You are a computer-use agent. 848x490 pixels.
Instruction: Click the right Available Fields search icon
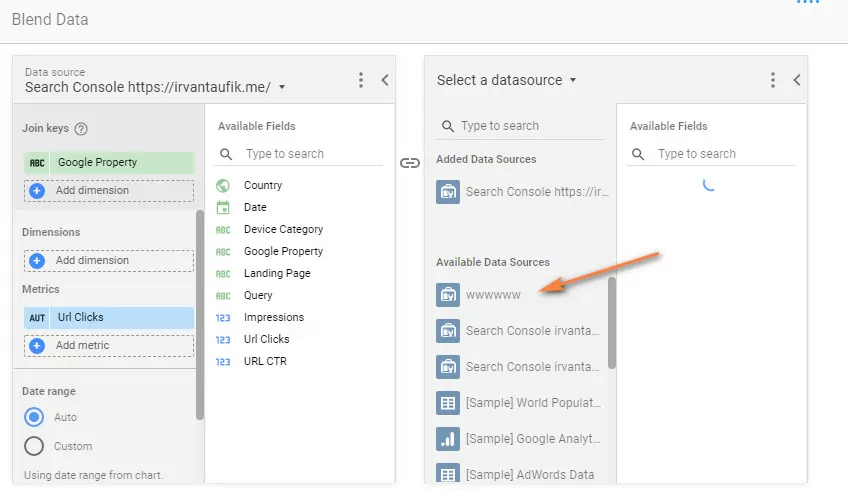(x=638, y=154)
